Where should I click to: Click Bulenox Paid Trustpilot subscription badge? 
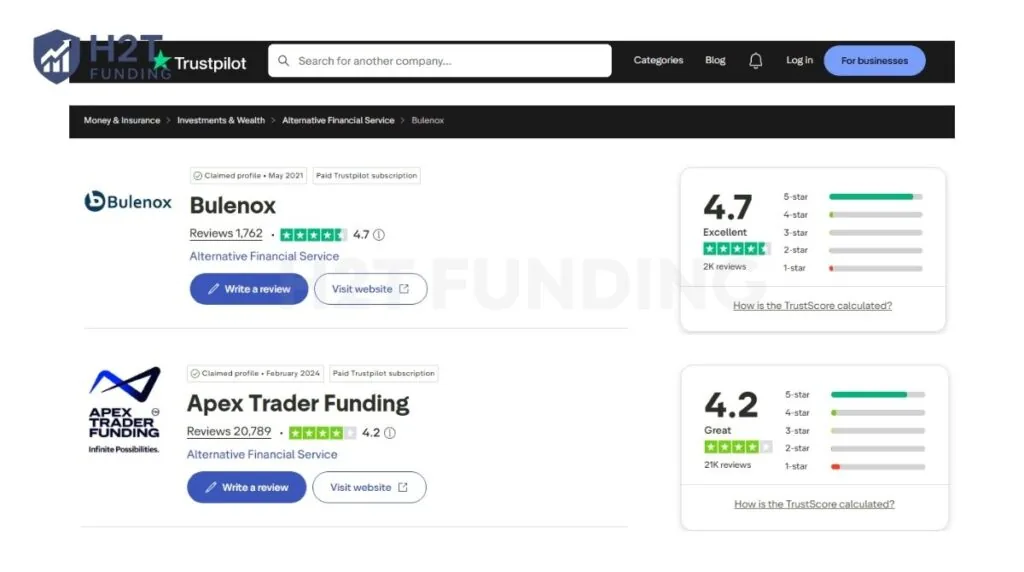(366, 176)
